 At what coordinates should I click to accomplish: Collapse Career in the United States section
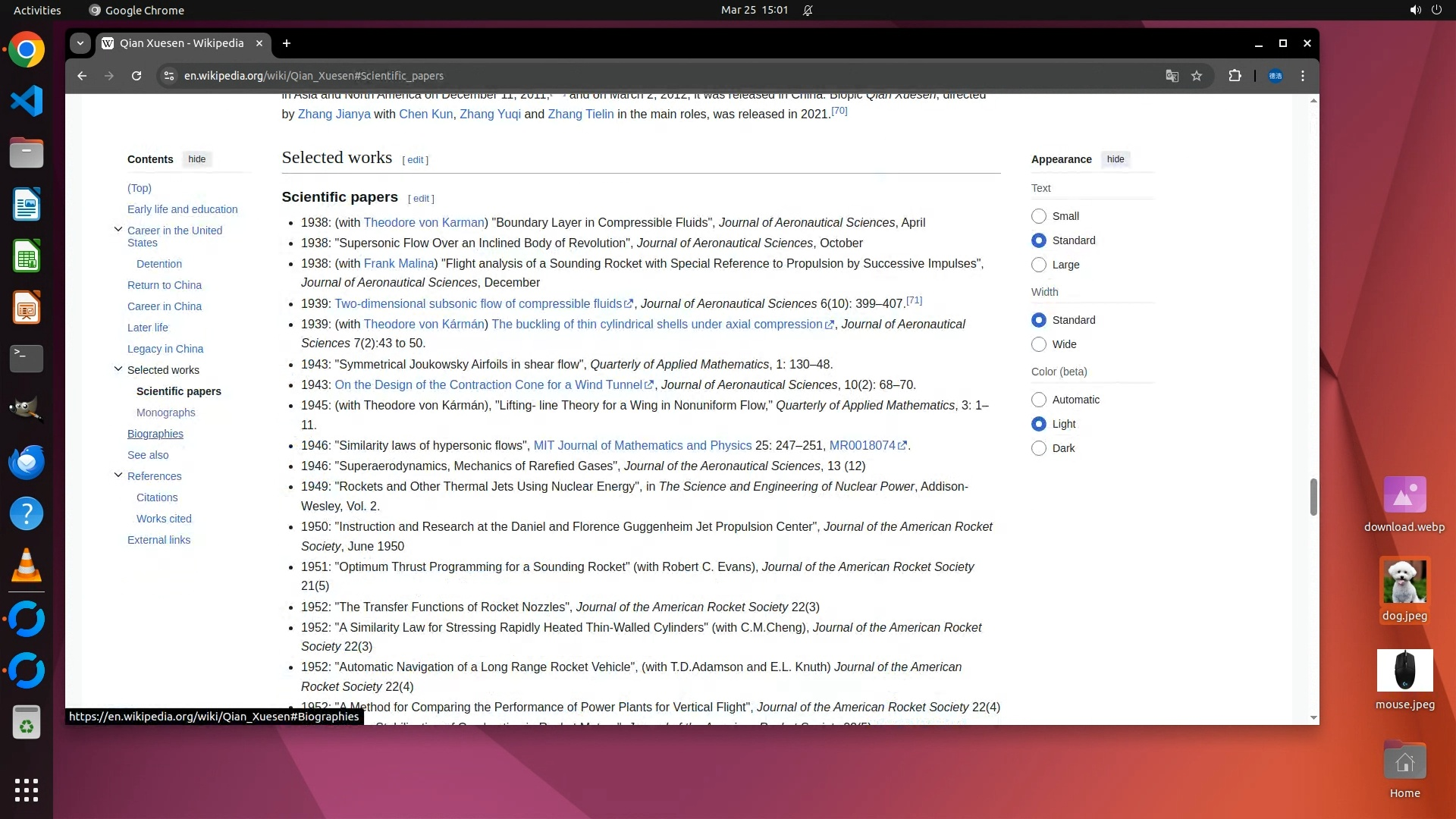click(118, 230)
